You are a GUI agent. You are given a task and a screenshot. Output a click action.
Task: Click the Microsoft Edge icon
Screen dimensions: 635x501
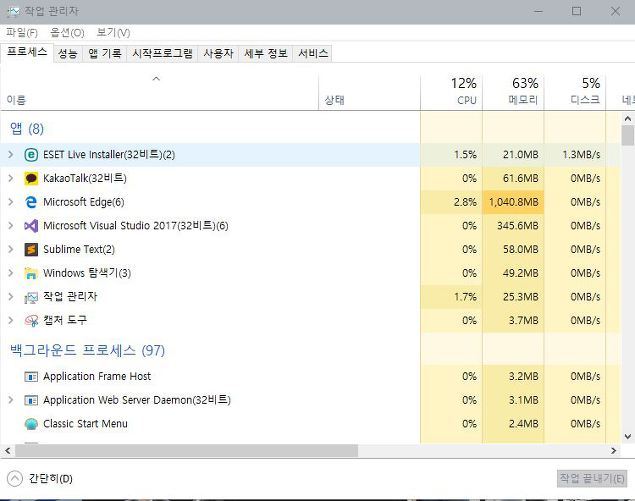[x=31, y=202]
